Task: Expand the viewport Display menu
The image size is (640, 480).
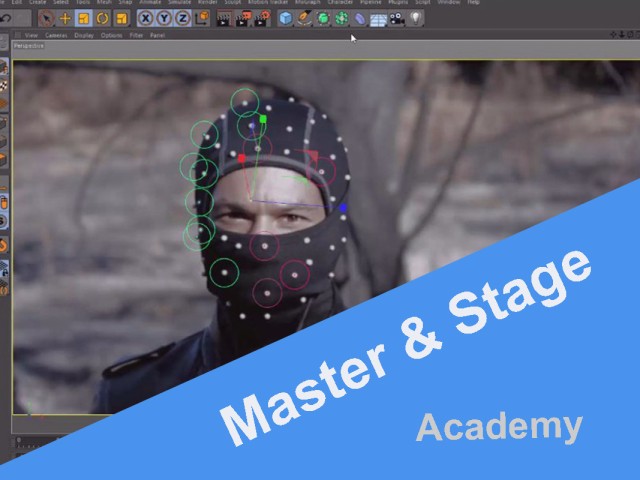Action: point(83,35)
